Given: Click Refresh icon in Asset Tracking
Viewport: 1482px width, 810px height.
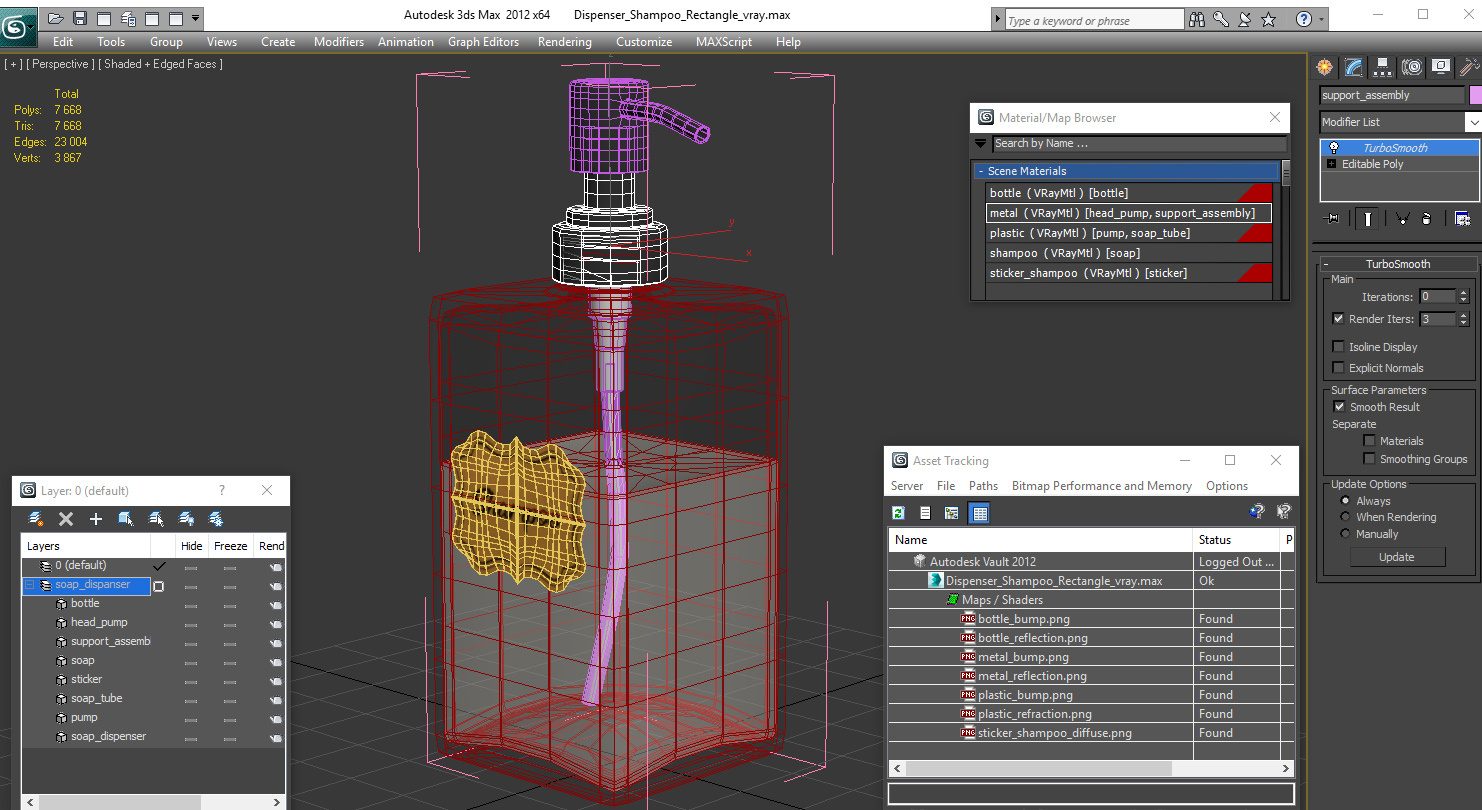Looking at the screenshot, I should point(898,513).
